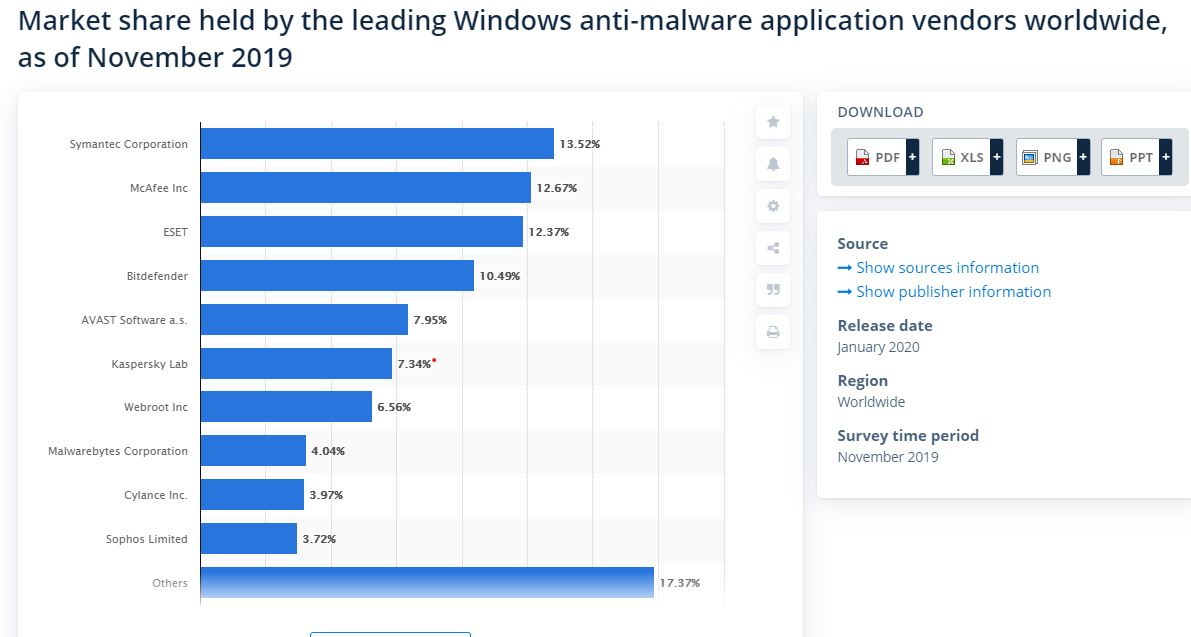This screenshot has height=637, width=1191.
Task: Download the chart as XLS
Action: [961, 157]
